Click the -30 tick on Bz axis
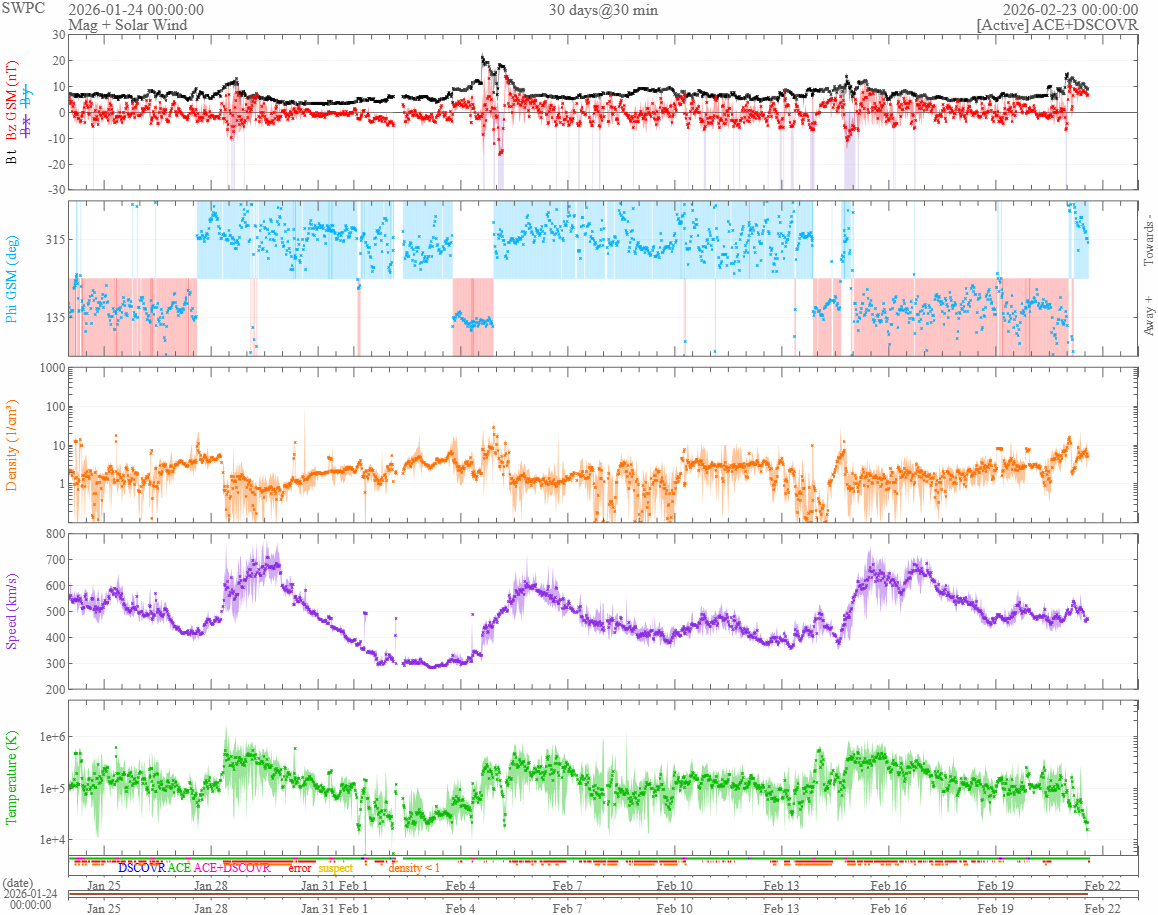Viewport: 1158px width, 915px height. click(x=56, y=190)
